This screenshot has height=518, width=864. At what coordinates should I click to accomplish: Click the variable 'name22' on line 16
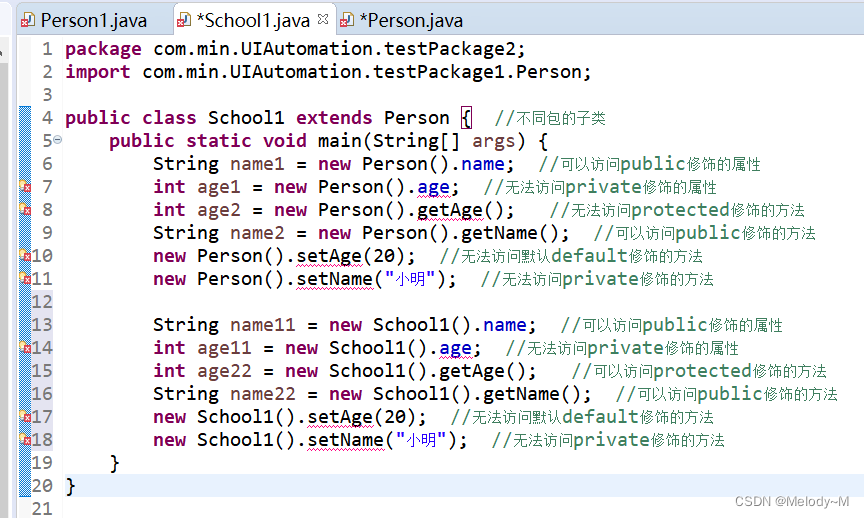coord(262,394)
